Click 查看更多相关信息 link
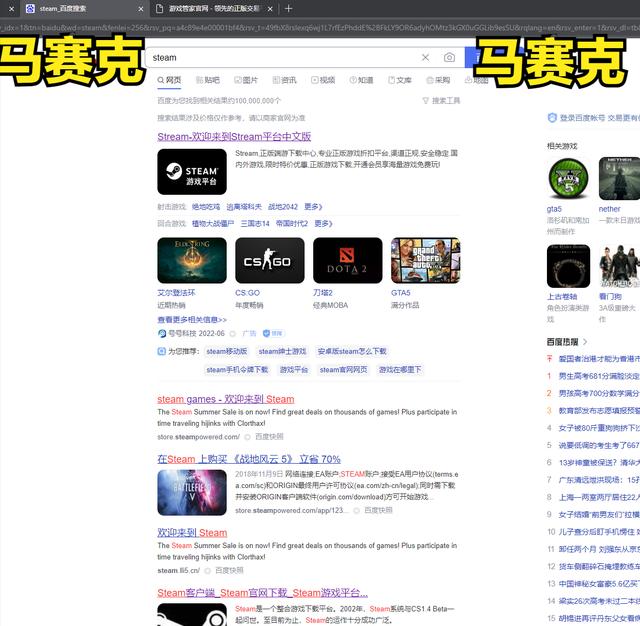Image resolution: width=640 pixels, height=626 pixels. point(192,320)
